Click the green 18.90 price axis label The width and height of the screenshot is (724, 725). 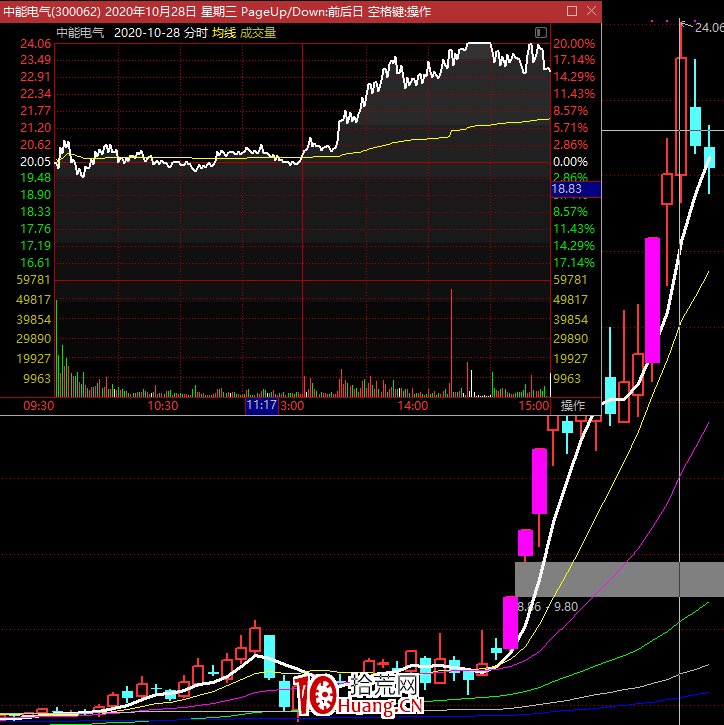[x=36, y=195]
